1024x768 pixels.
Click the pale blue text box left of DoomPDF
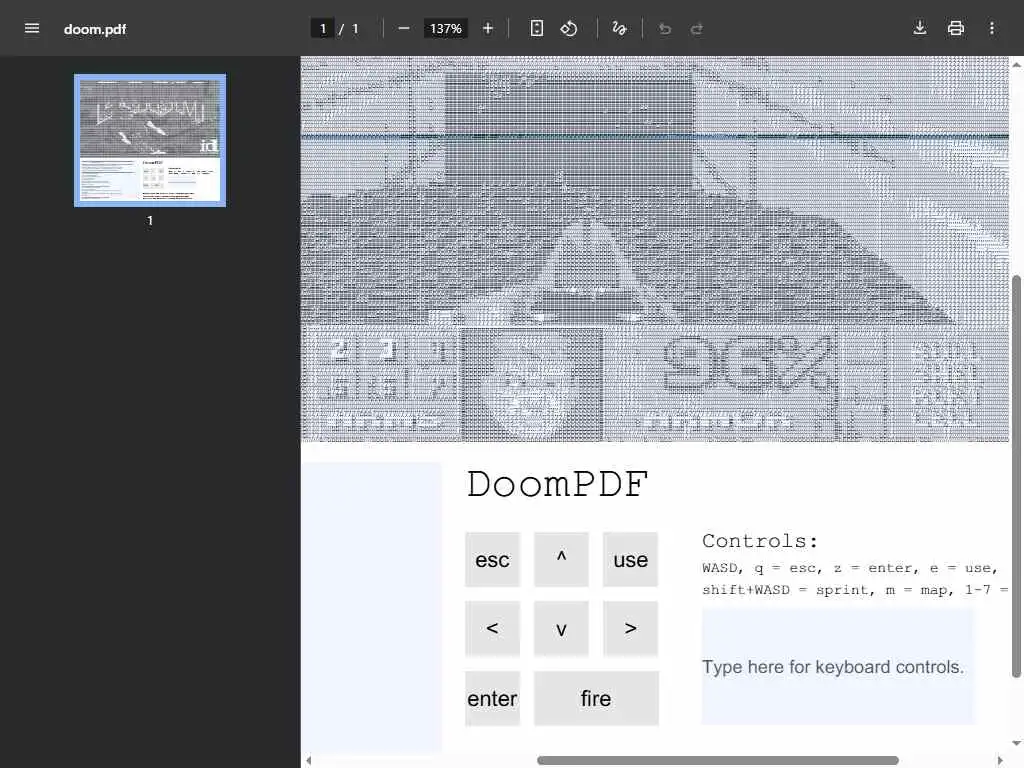372,607
